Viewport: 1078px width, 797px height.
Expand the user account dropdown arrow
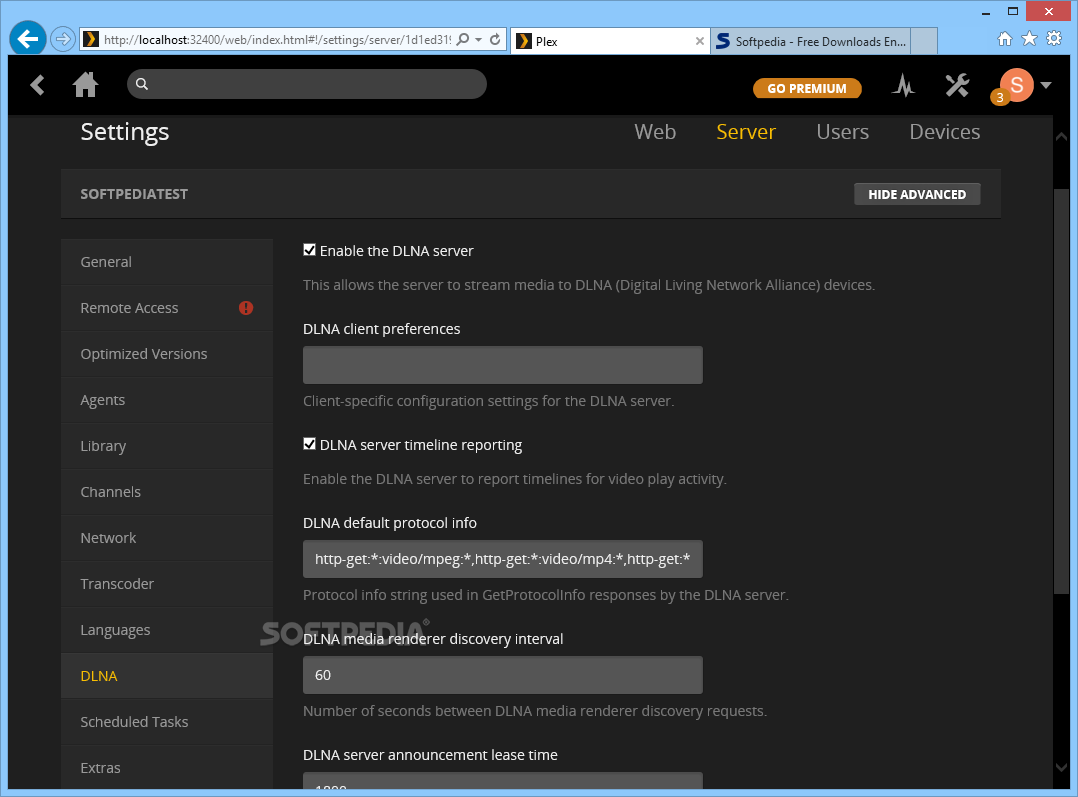tap(1046, 85)
